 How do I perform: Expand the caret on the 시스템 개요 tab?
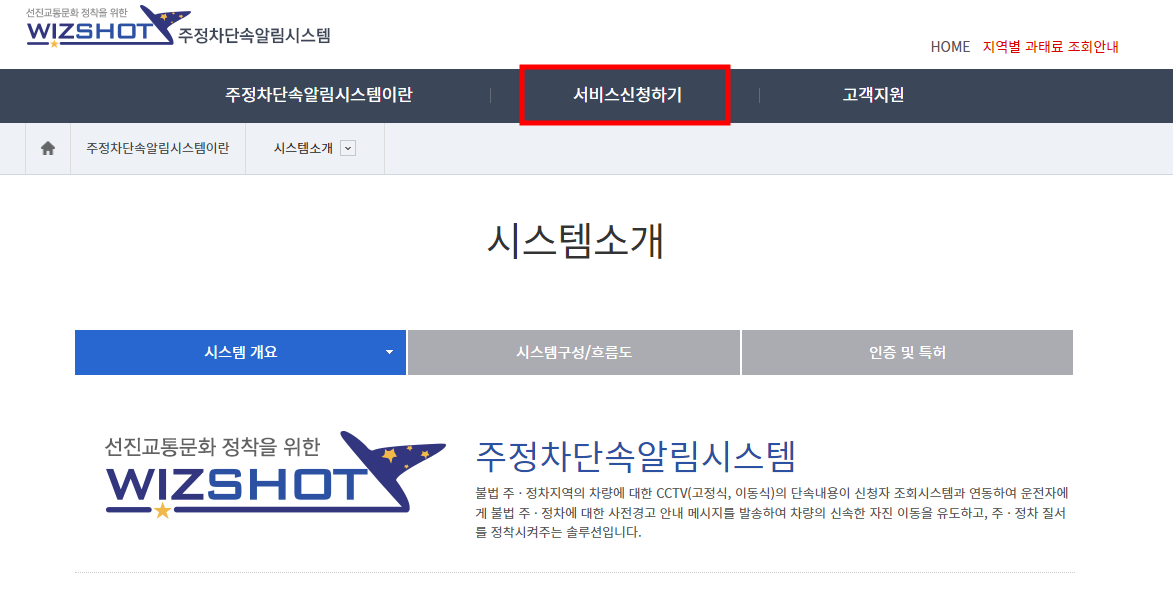pyautogui.click(x=389, y=353)
